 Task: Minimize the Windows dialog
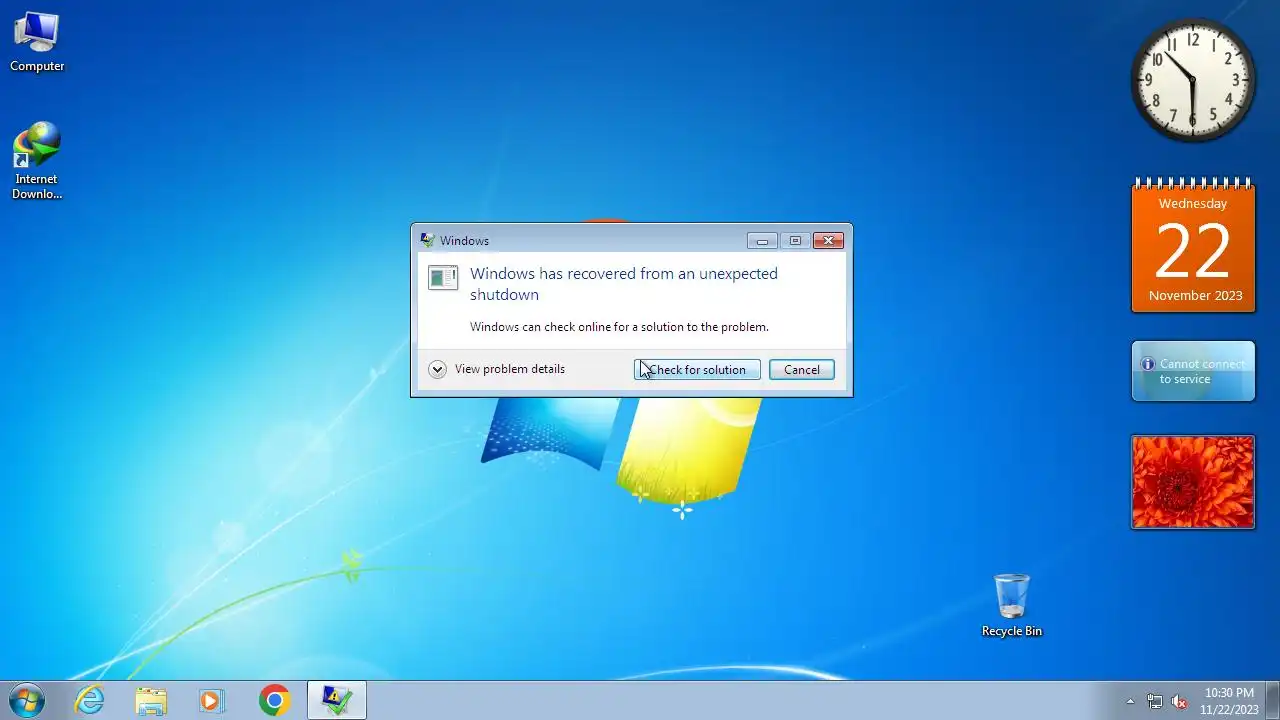pos(762,240)
